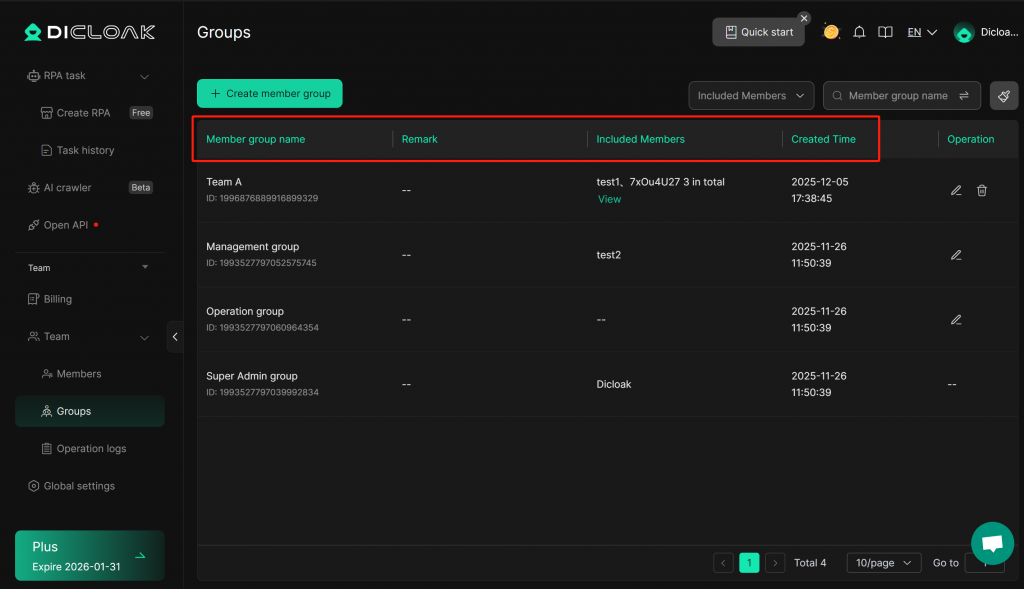
Task: Open the EN language selector
Action: 921,32
